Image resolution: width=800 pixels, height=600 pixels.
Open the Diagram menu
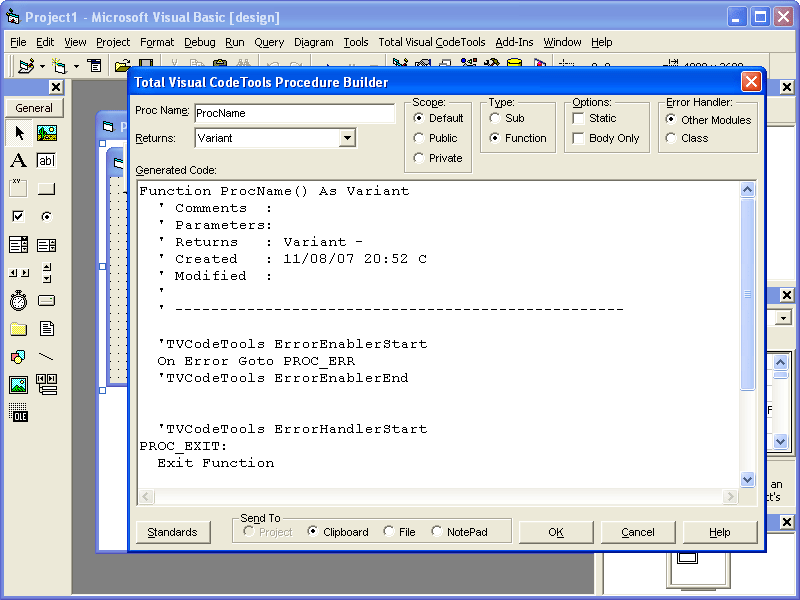(313, 42)
